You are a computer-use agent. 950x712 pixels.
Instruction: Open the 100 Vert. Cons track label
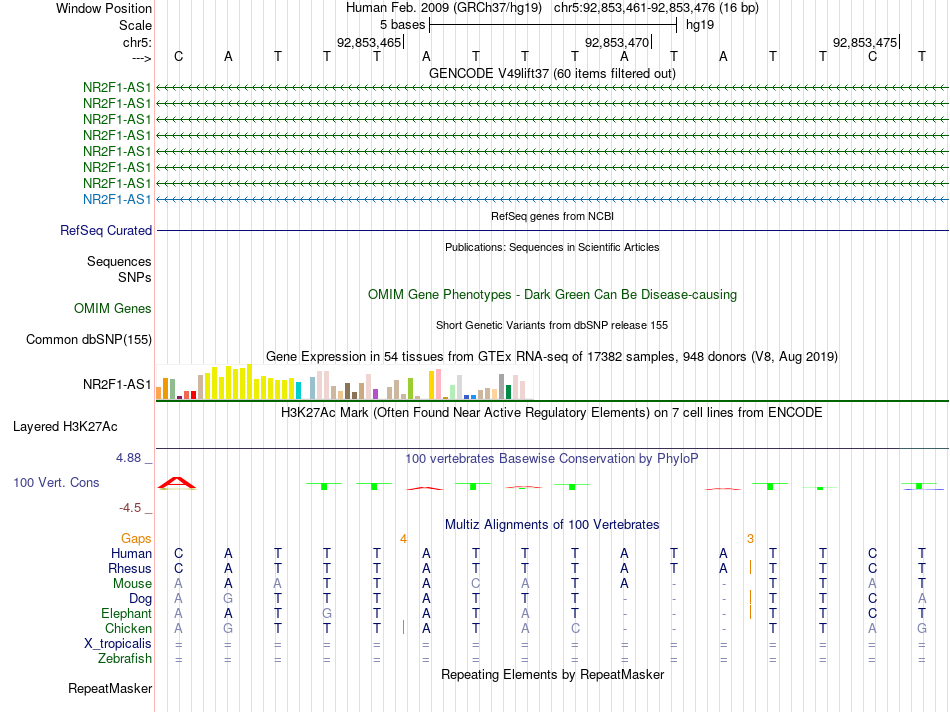point(56,482)
